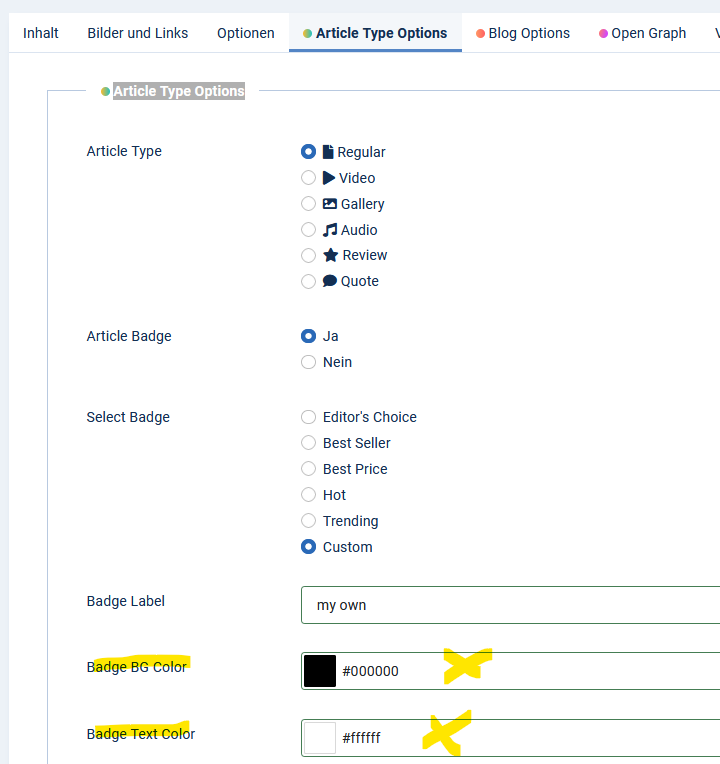Open the Open Graph tab
Screen dimensions: 720x764
tap(642, 33)
